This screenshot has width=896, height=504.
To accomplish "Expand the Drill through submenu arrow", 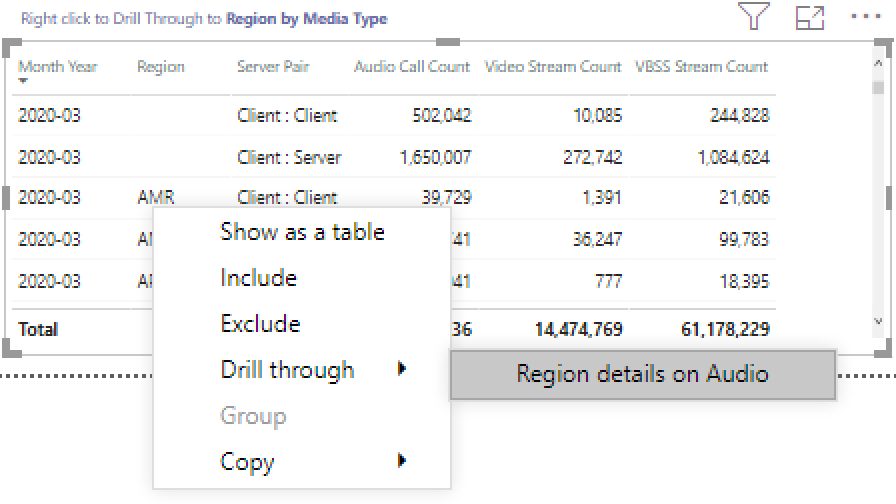I will pyautogui.click(x=402, y=369).
